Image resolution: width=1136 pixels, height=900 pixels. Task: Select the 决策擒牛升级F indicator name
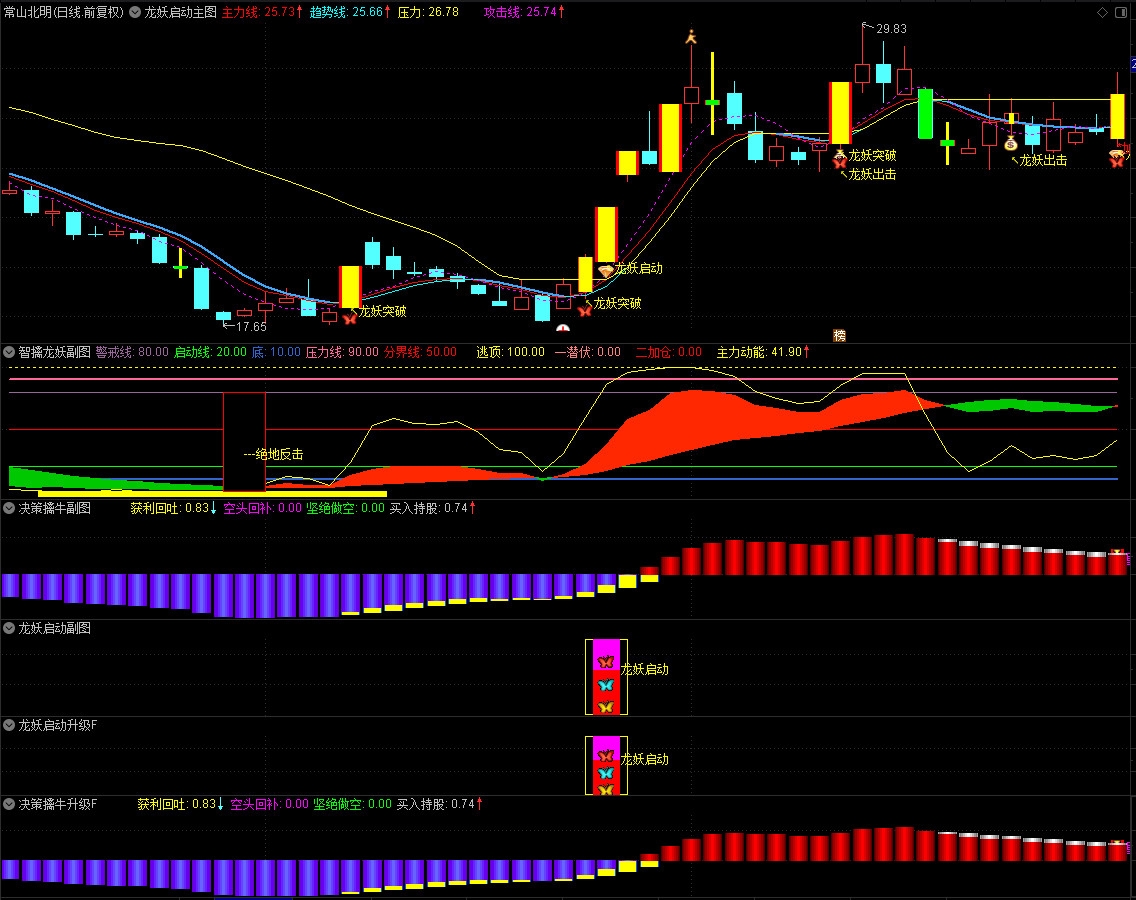(x=57, y=804)
